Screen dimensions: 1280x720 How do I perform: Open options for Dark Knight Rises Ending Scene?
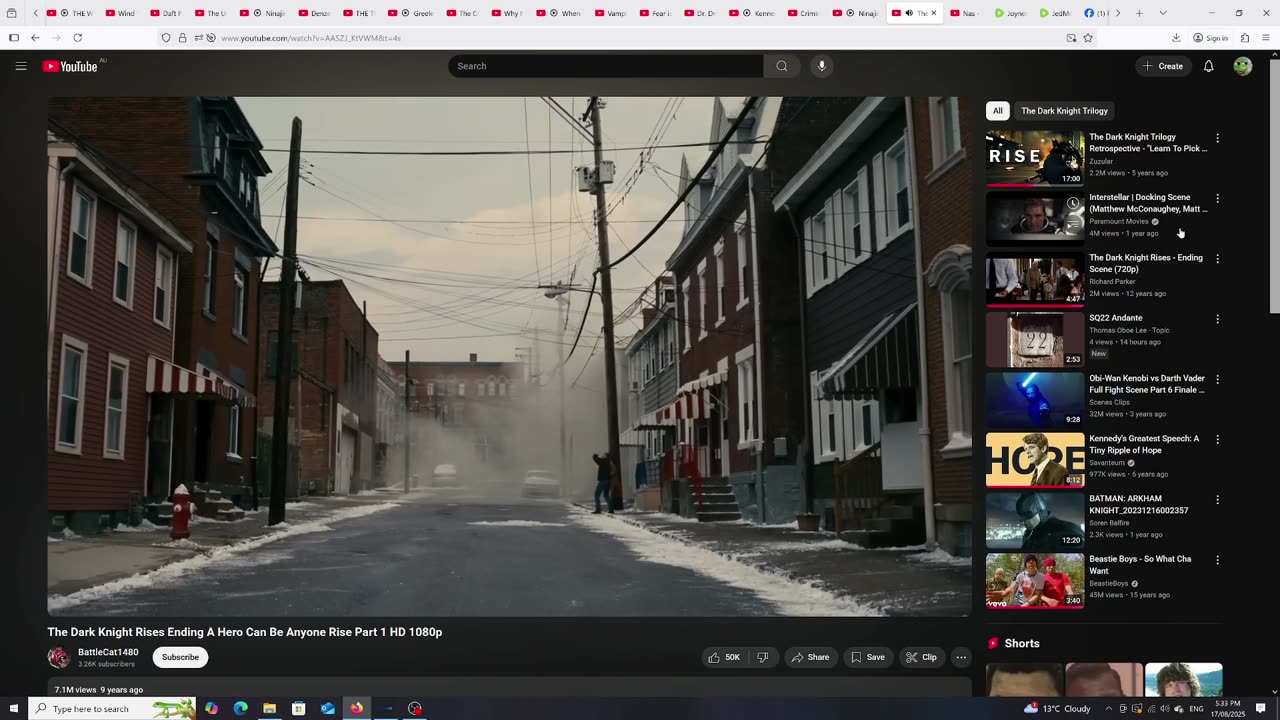(x=1217, y=258)
